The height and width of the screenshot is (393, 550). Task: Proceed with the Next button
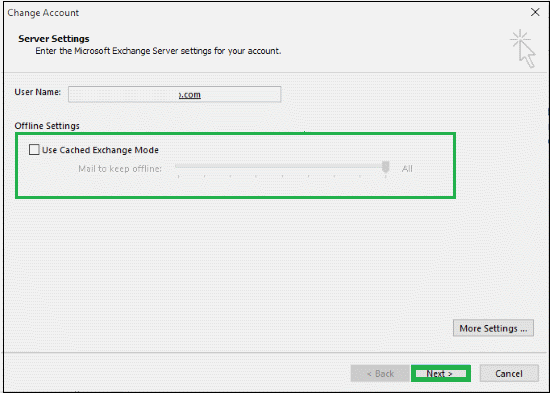point(441,373)
